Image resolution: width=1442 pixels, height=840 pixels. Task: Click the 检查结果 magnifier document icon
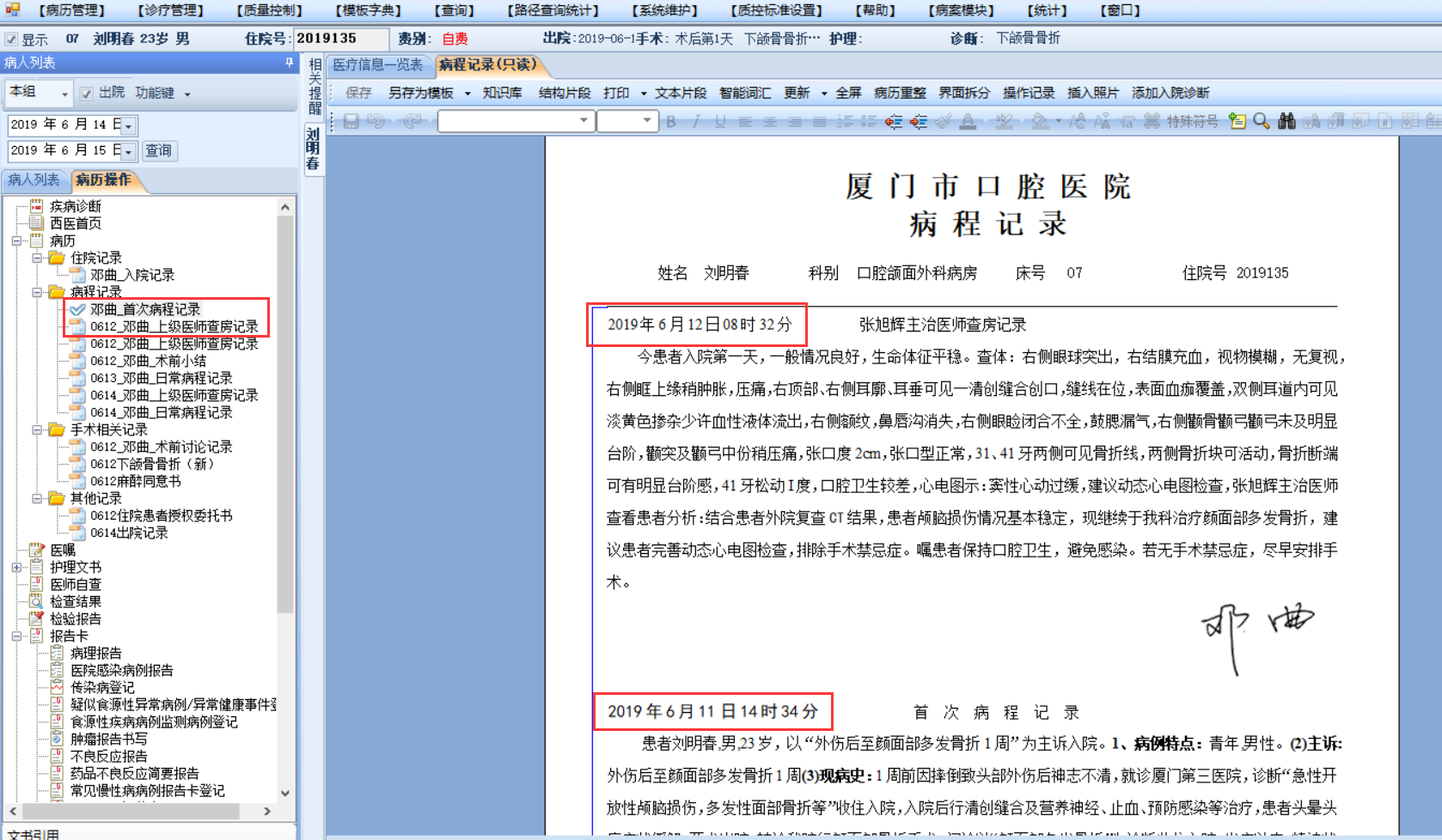[x=37, y=601]
